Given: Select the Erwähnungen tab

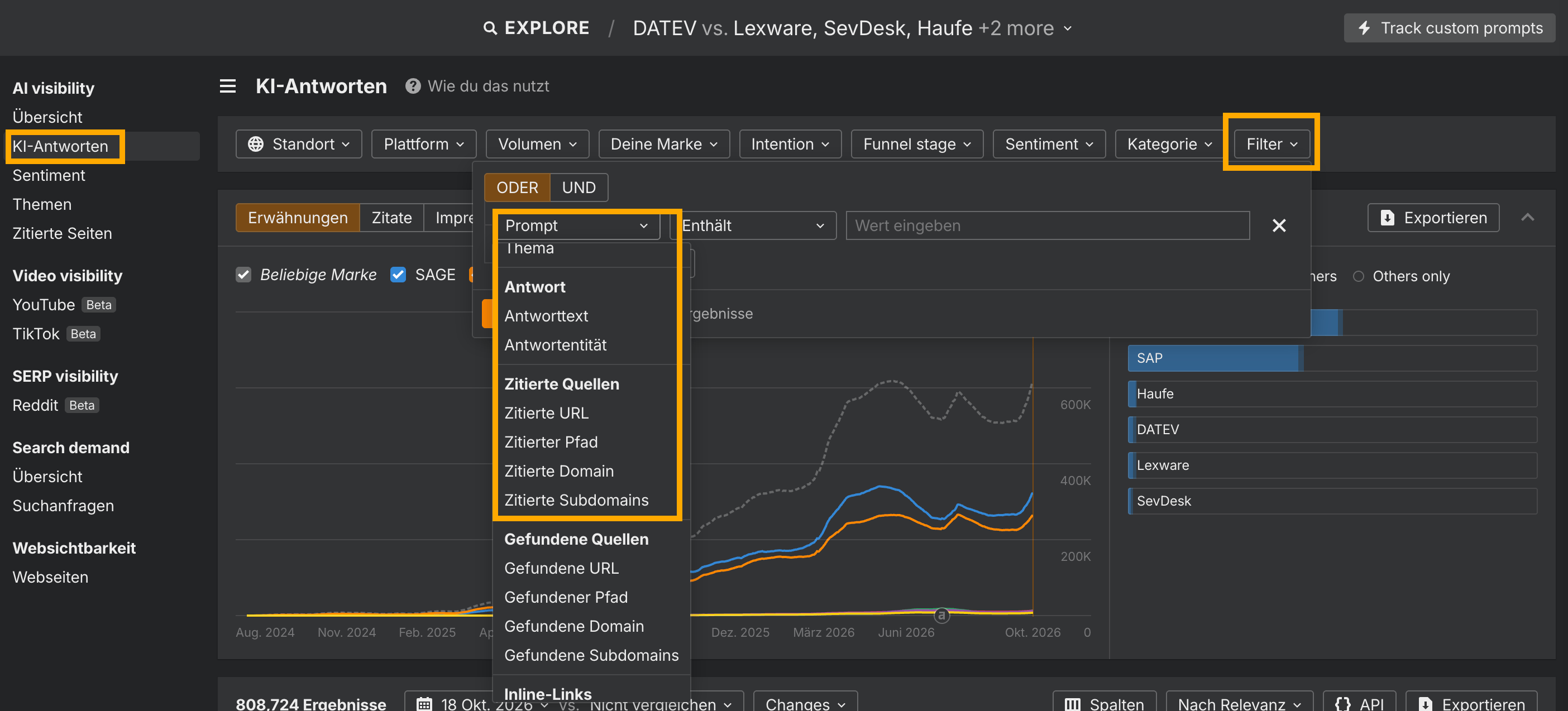Looking at the screenshot, I should (x=298, y=218).
